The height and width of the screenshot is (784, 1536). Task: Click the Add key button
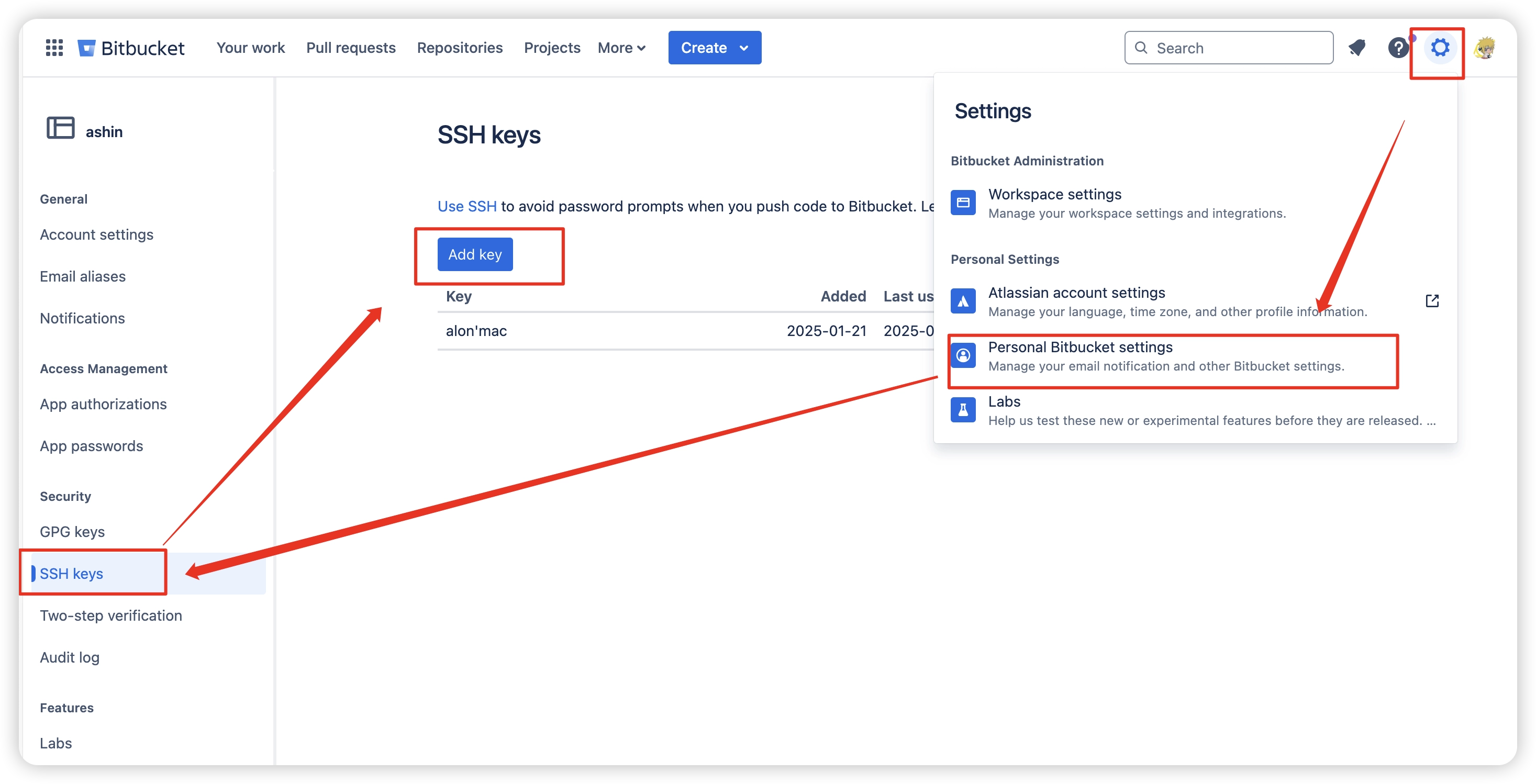(x=475, y=254)
